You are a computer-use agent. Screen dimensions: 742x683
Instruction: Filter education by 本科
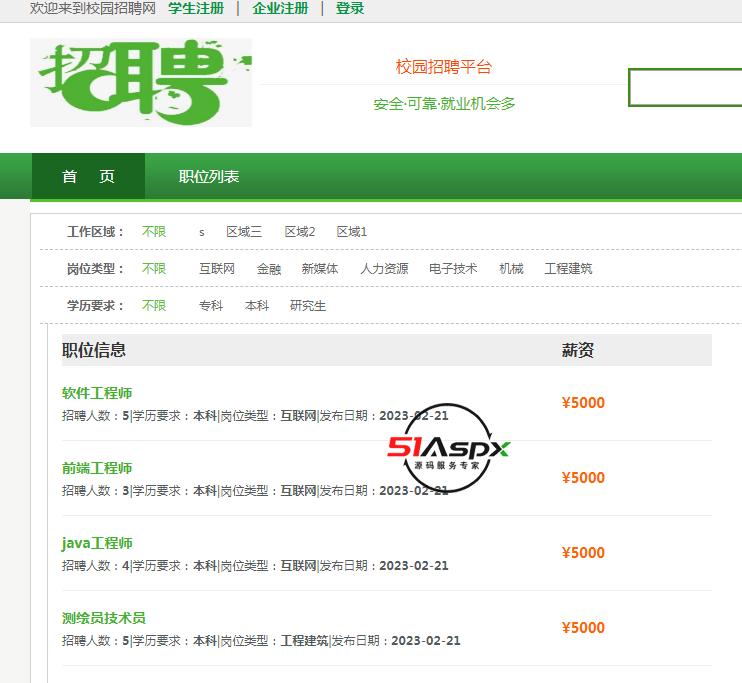click(x=257, y=305)
